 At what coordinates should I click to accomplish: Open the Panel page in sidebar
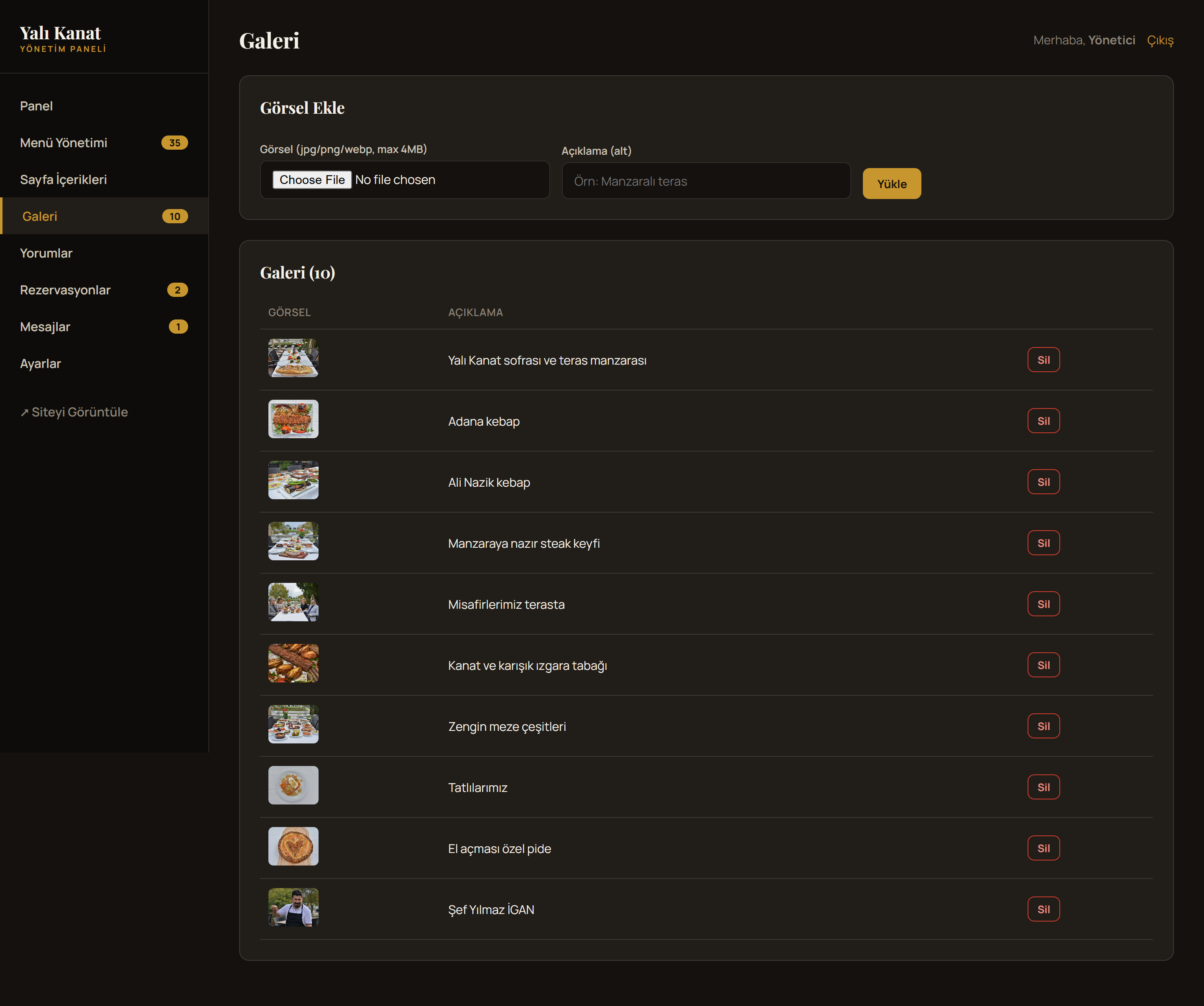[104, 106]
